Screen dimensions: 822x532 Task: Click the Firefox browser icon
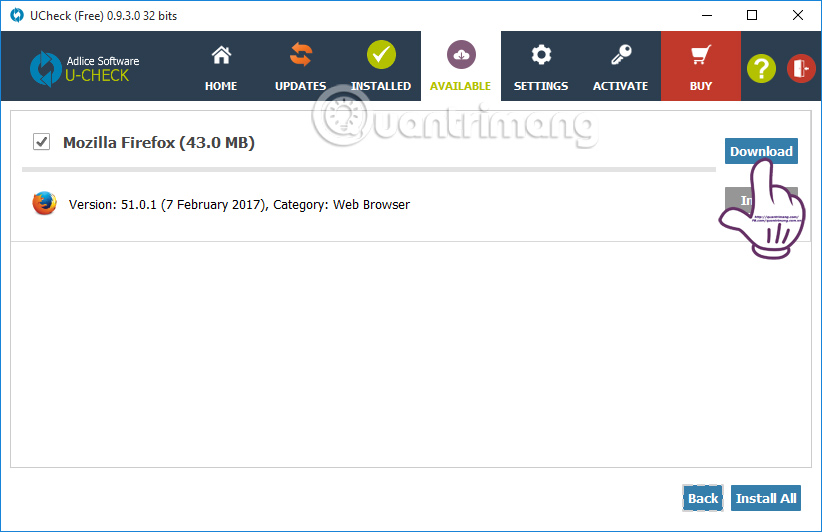click(x=44, y=204)
